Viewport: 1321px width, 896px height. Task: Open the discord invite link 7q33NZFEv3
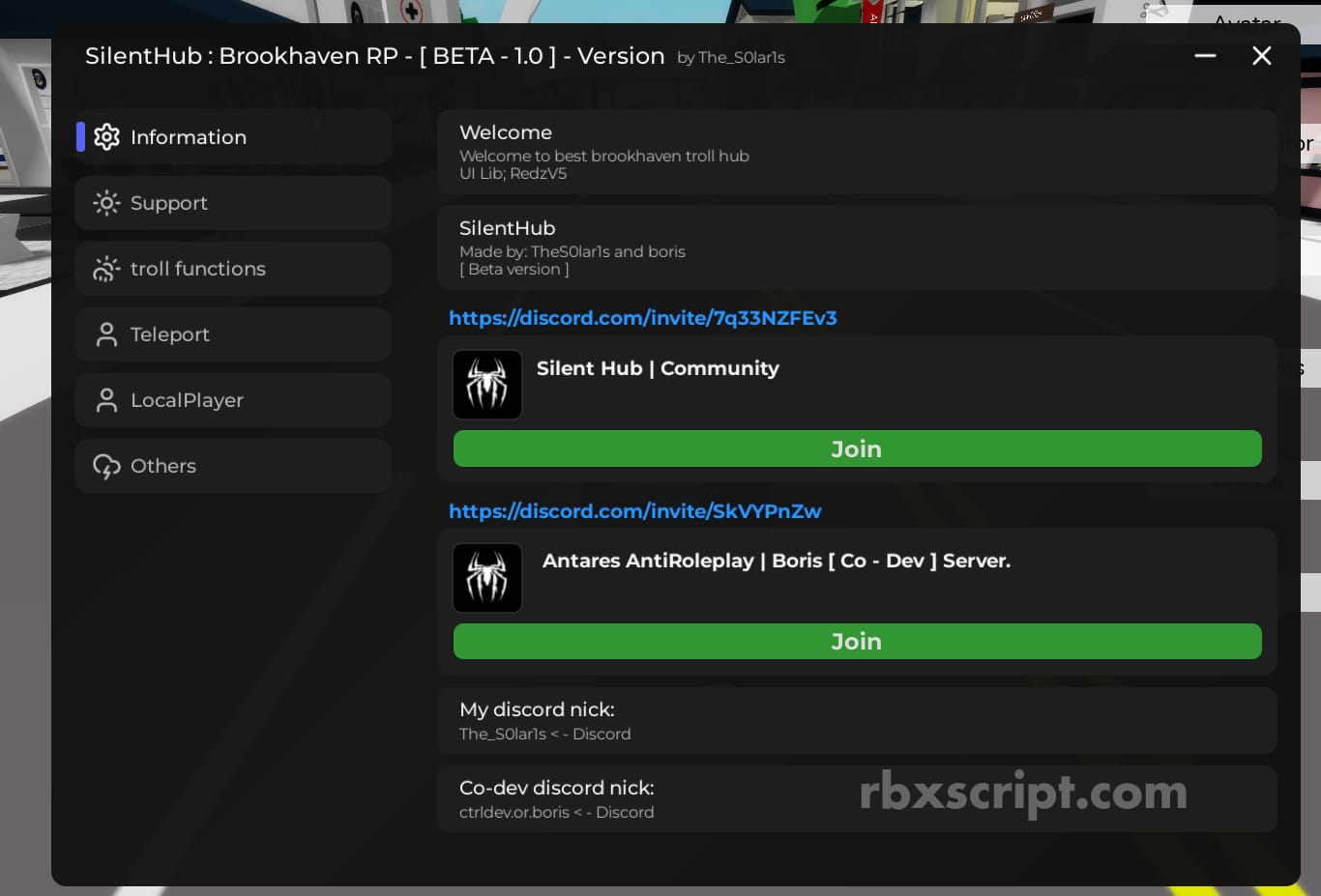[x=642, y=318]
